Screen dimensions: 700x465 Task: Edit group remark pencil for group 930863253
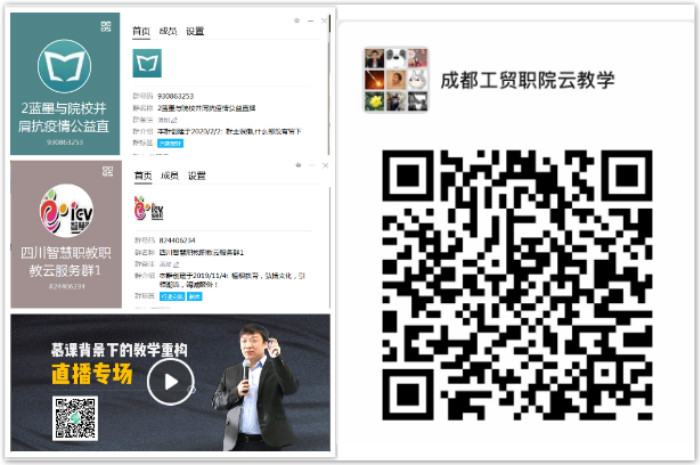[174, 120]
